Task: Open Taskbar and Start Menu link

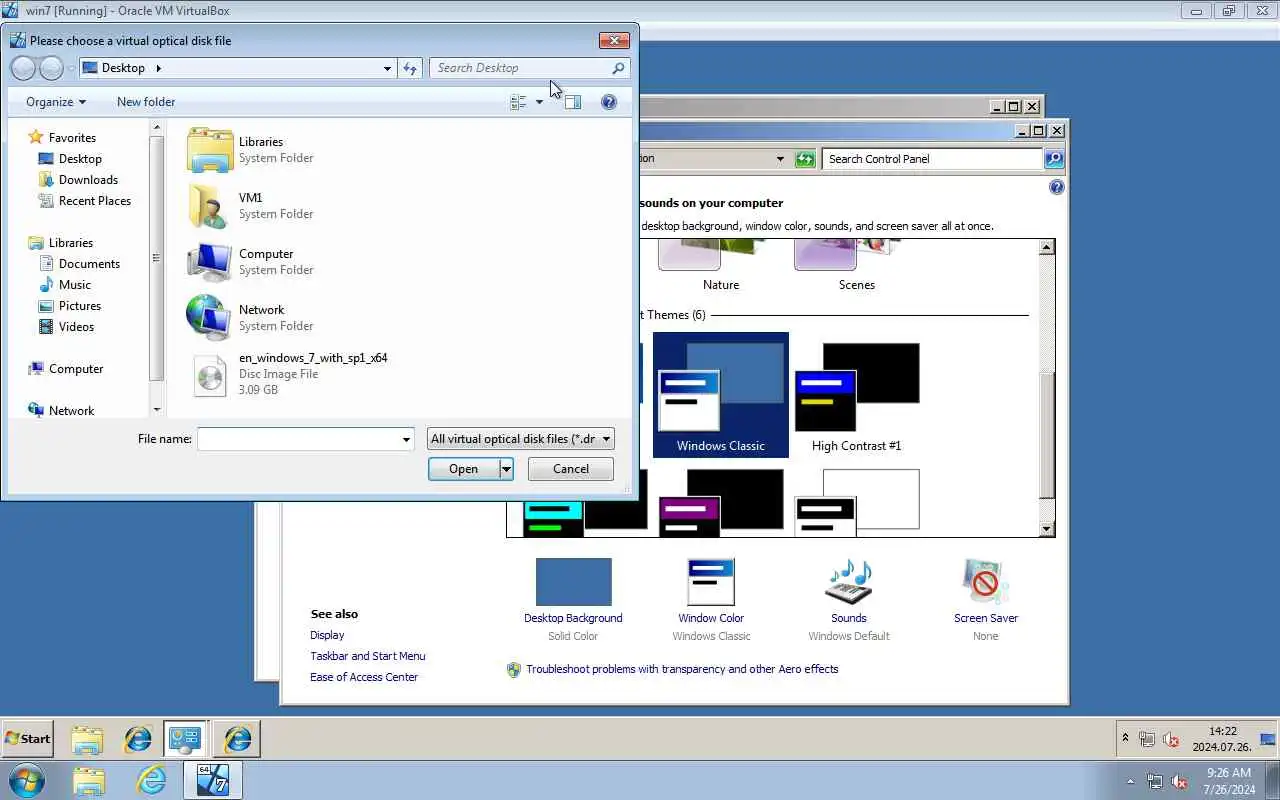Action: (x=368, y=656)
